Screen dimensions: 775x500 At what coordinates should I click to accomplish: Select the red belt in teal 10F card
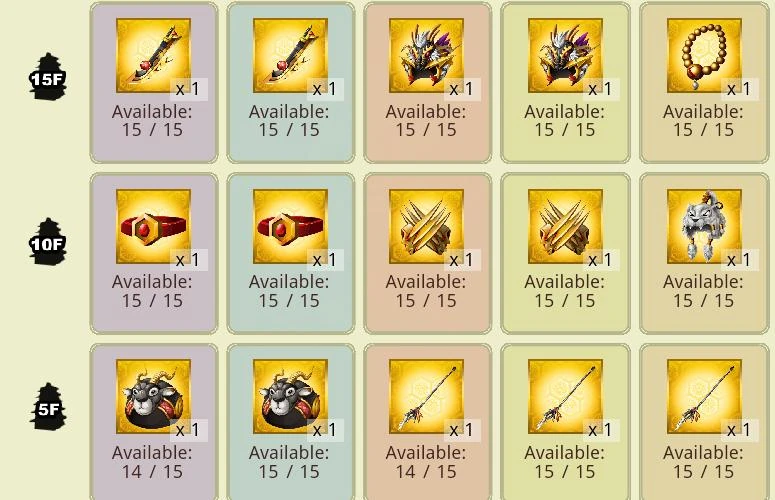pyautogui.click(x=290, y=226)
